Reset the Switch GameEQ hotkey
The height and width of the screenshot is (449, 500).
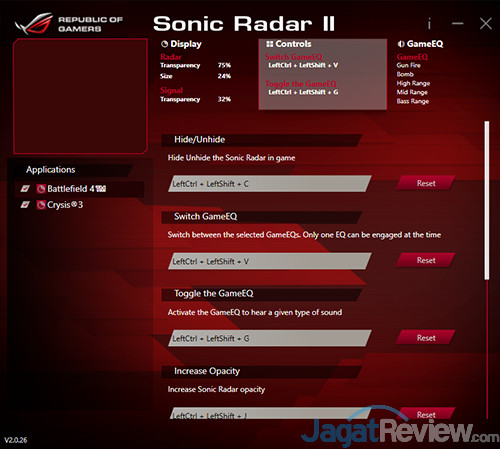click(x=426, y=260)
